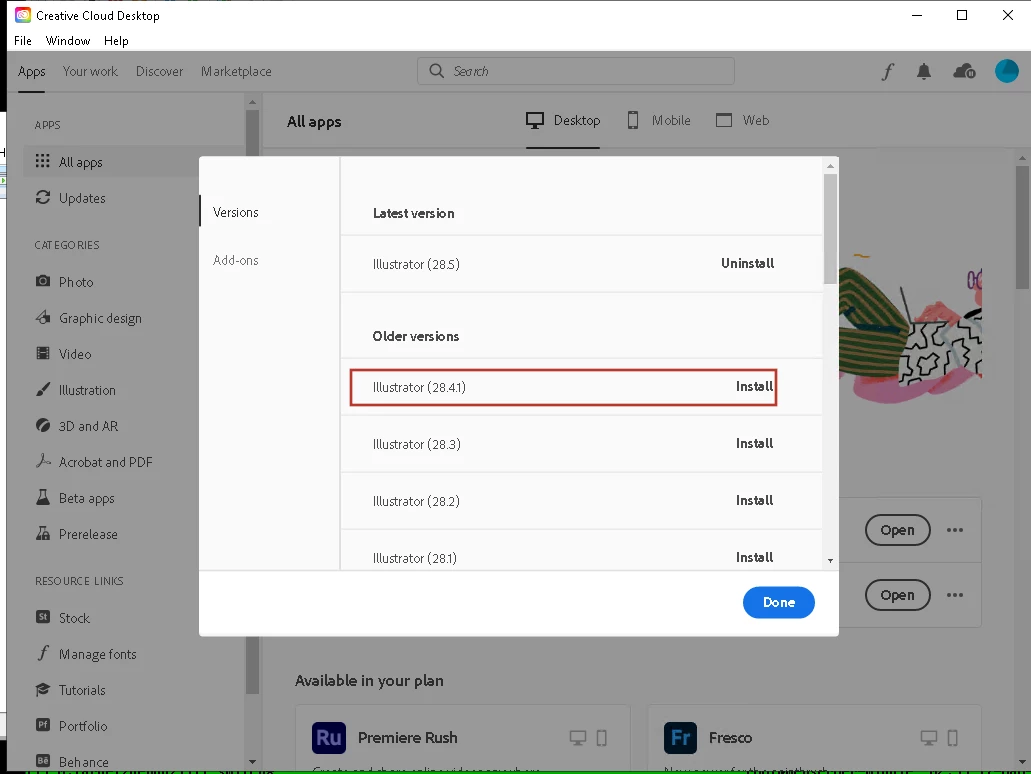Screen dimensions: 1031x774
Task: Click the sidebar scroll-up arrow
Action: [x=252, y=103]
